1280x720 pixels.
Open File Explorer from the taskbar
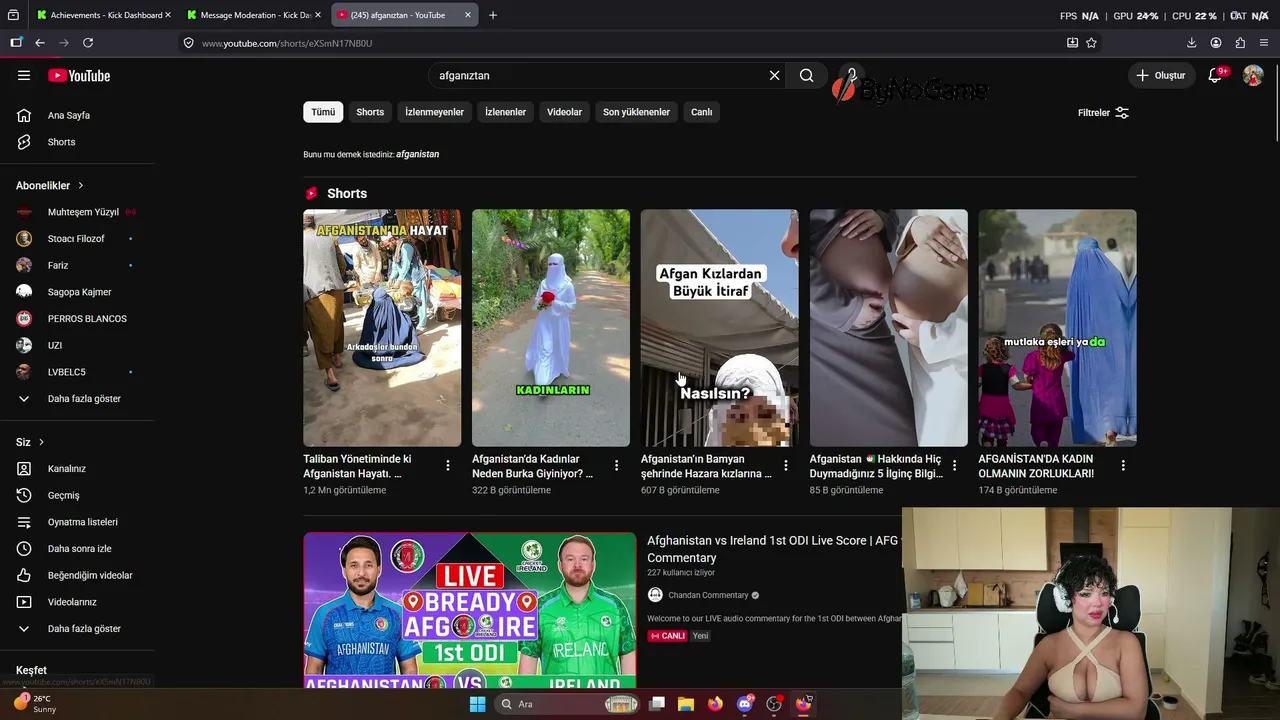686,704
